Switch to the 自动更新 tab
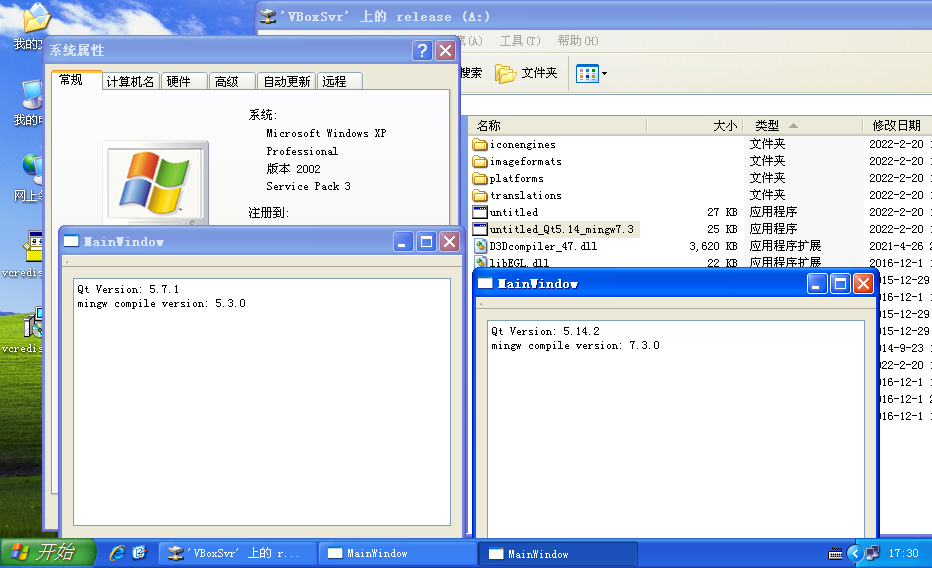The height and width of the screenshot is (568, 932). click(x=287, y=81)
